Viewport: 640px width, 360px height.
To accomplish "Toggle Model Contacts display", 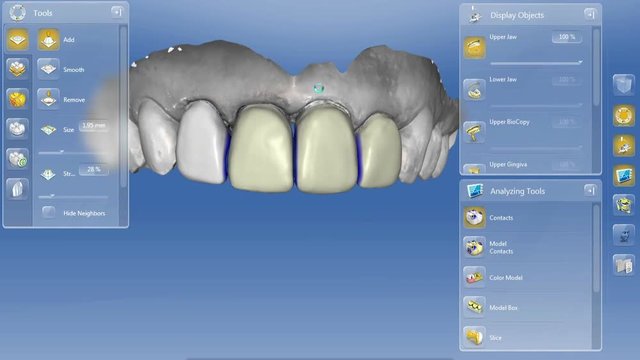I will (x=474, y=247).
